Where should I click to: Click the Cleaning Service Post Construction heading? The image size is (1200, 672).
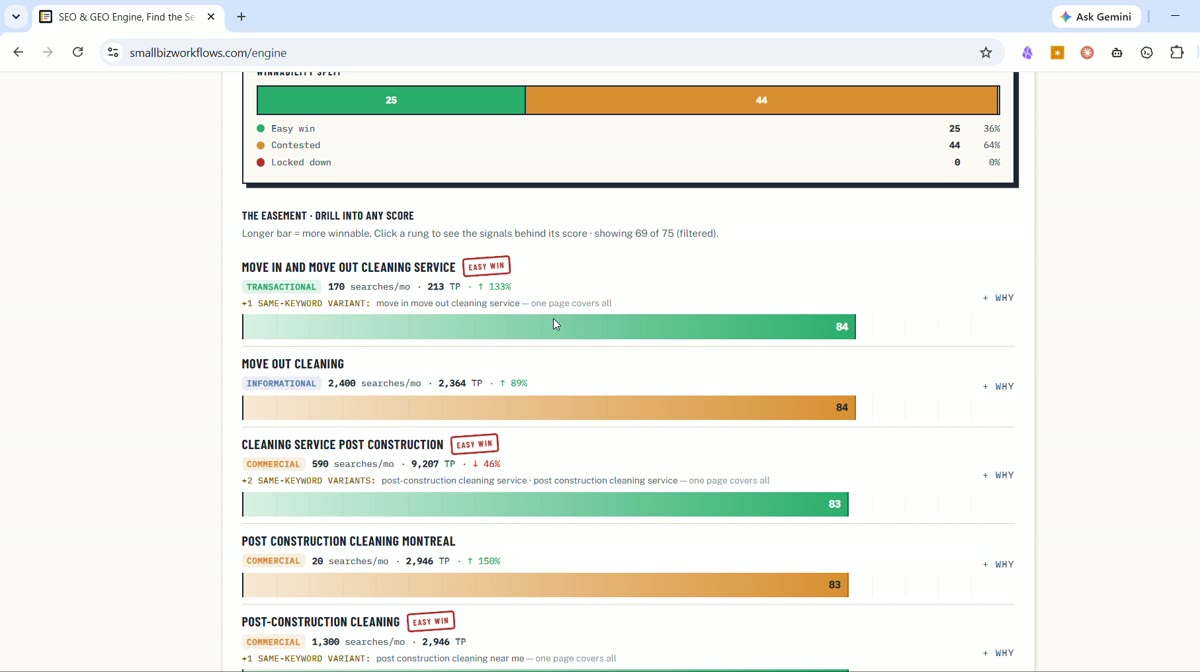pos(342,445)
